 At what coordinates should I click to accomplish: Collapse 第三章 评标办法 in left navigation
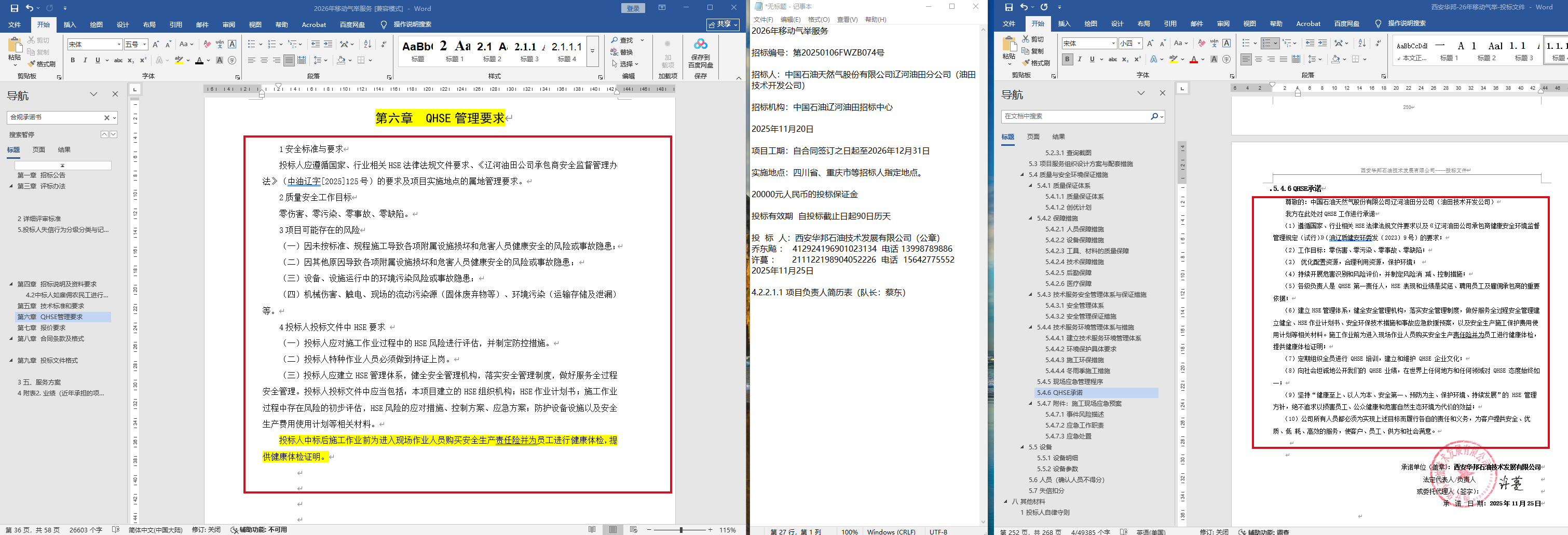tap(11, 186)
